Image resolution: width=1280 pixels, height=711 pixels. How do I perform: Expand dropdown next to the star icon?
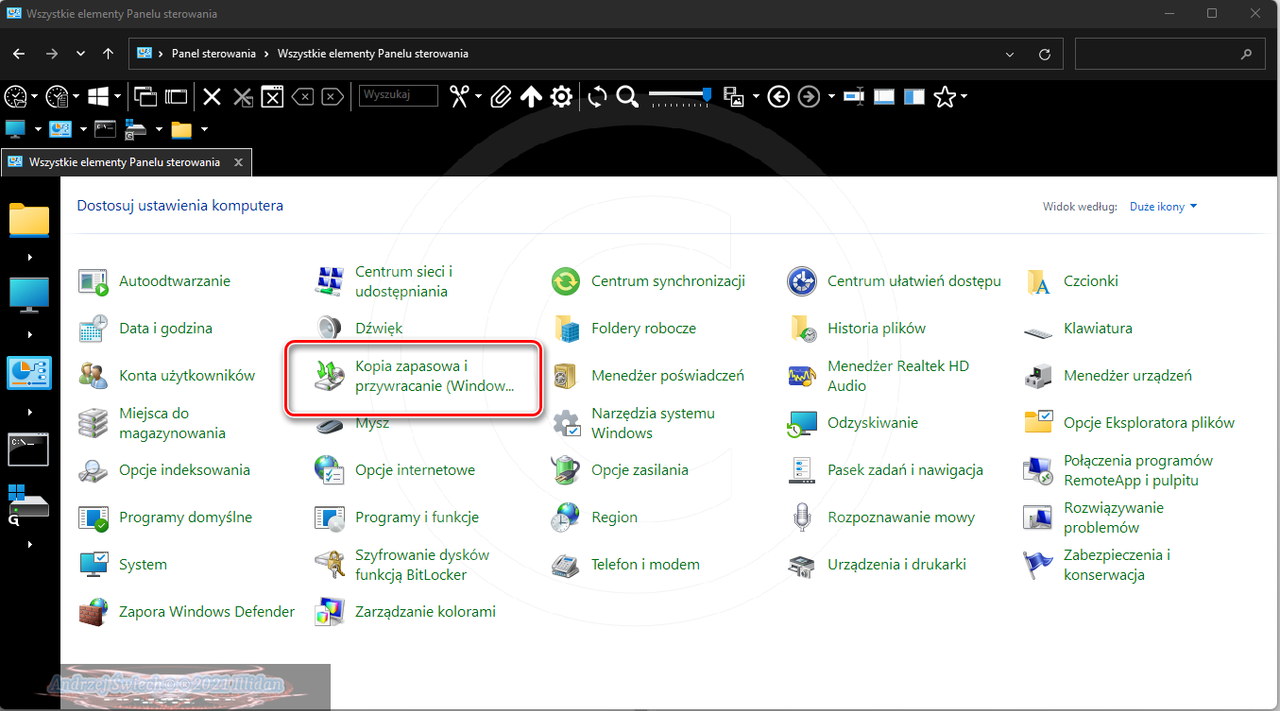pos(963,97)
